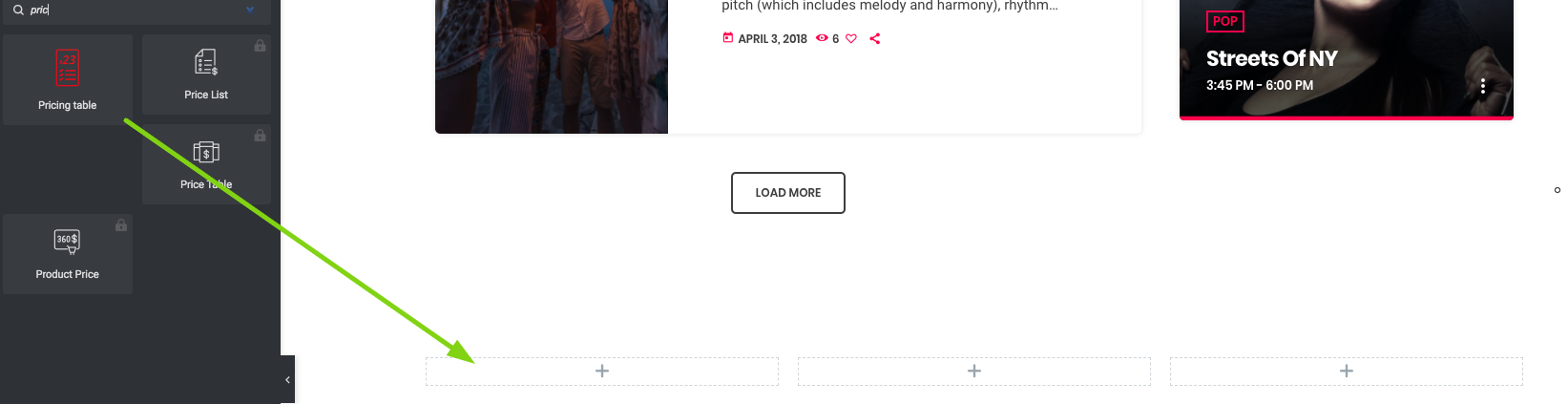Click the widget search input field

click(136, 10)
